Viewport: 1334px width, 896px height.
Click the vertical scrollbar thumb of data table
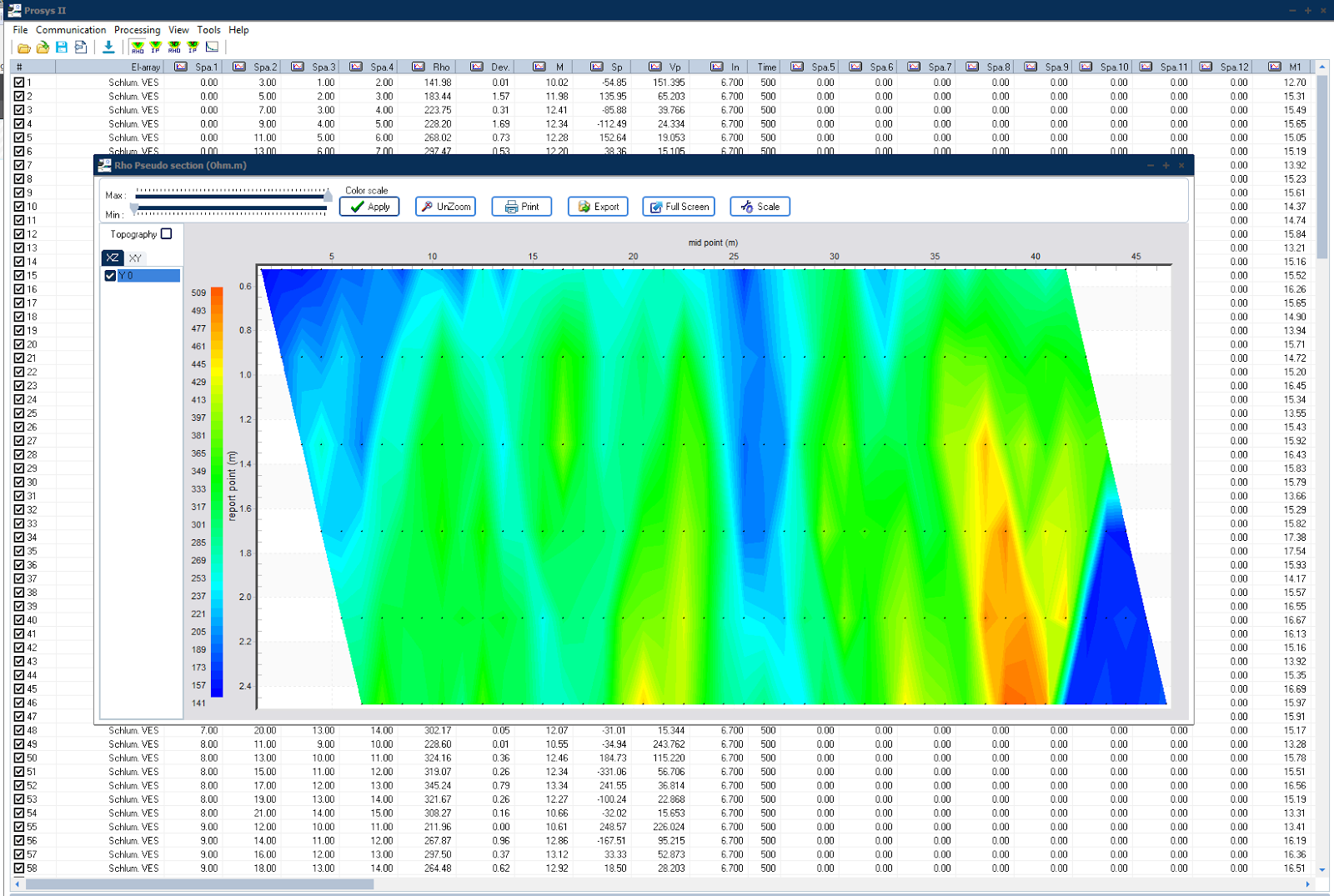[x=1322, y=167]
